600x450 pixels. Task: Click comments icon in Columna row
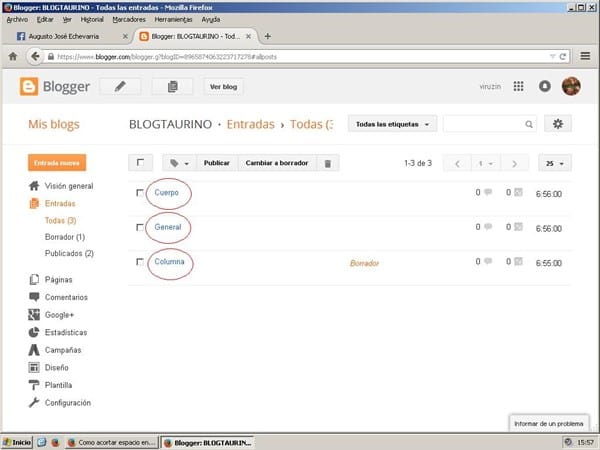(x=488, y=261)
